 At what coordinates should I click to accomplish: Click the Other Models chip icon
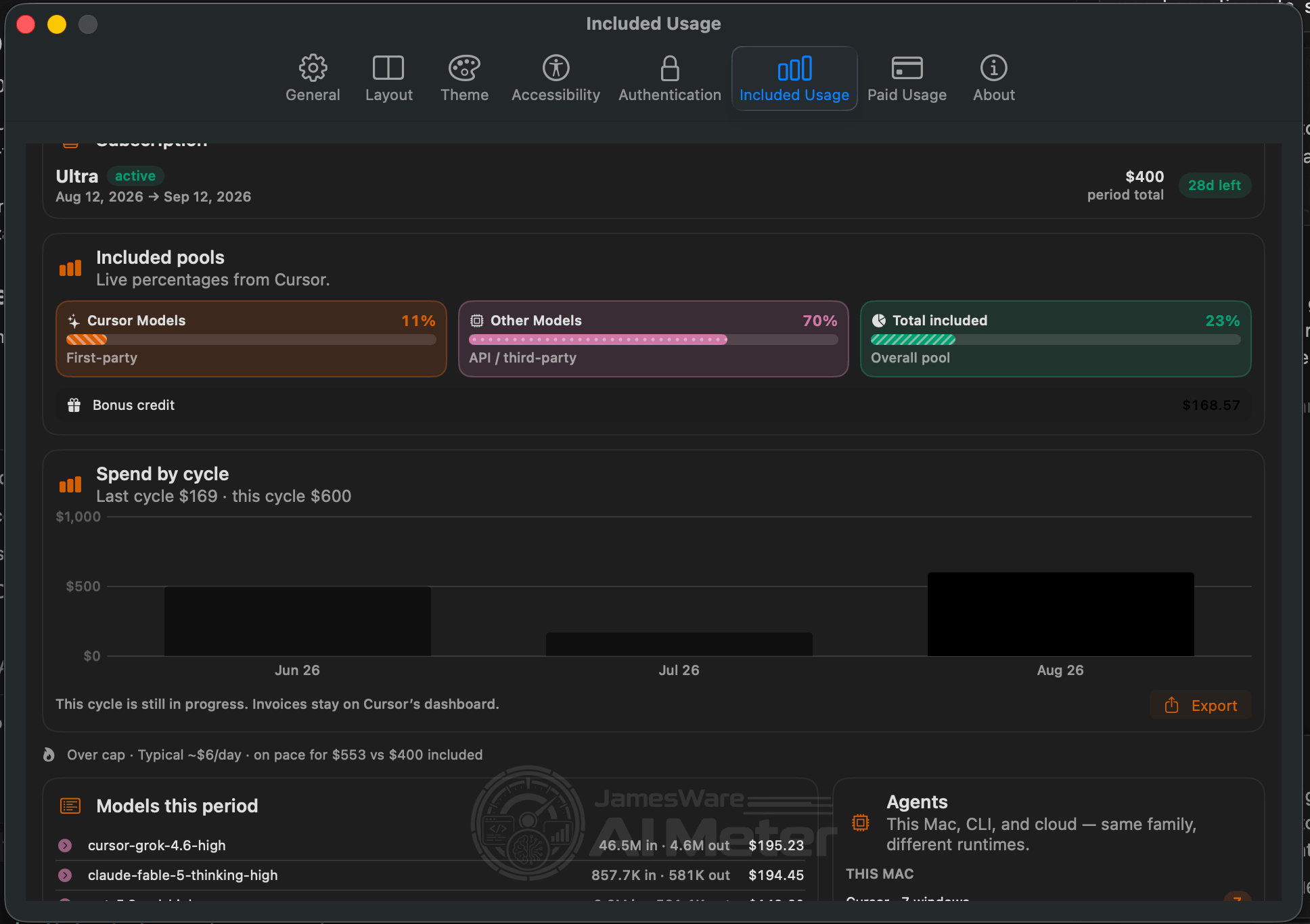(476, 321)
